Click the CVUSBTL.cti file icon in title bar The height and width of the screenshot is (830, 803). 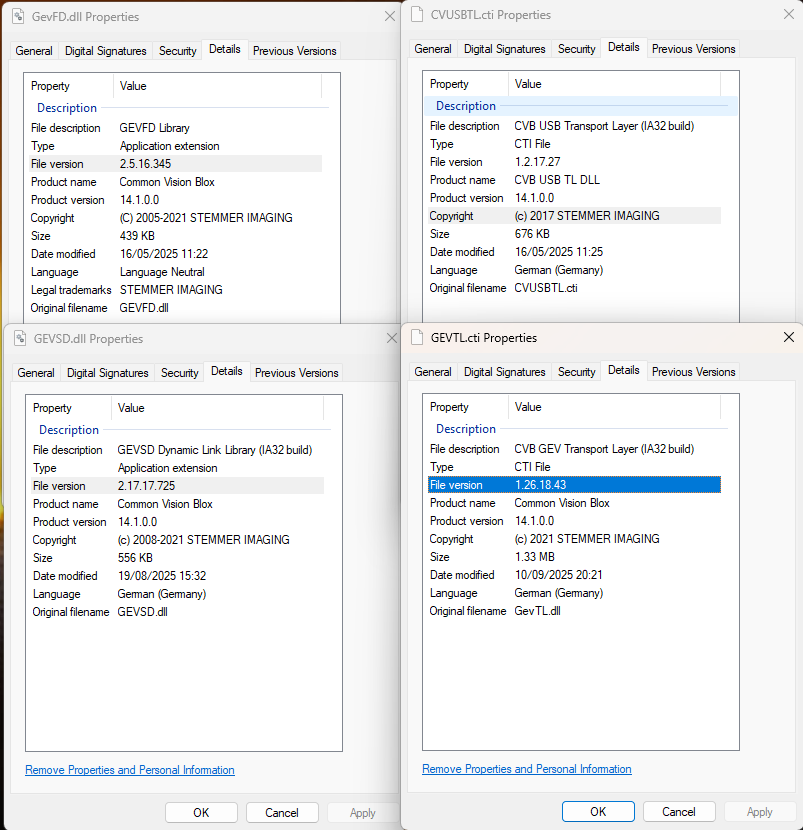point(417,15)
